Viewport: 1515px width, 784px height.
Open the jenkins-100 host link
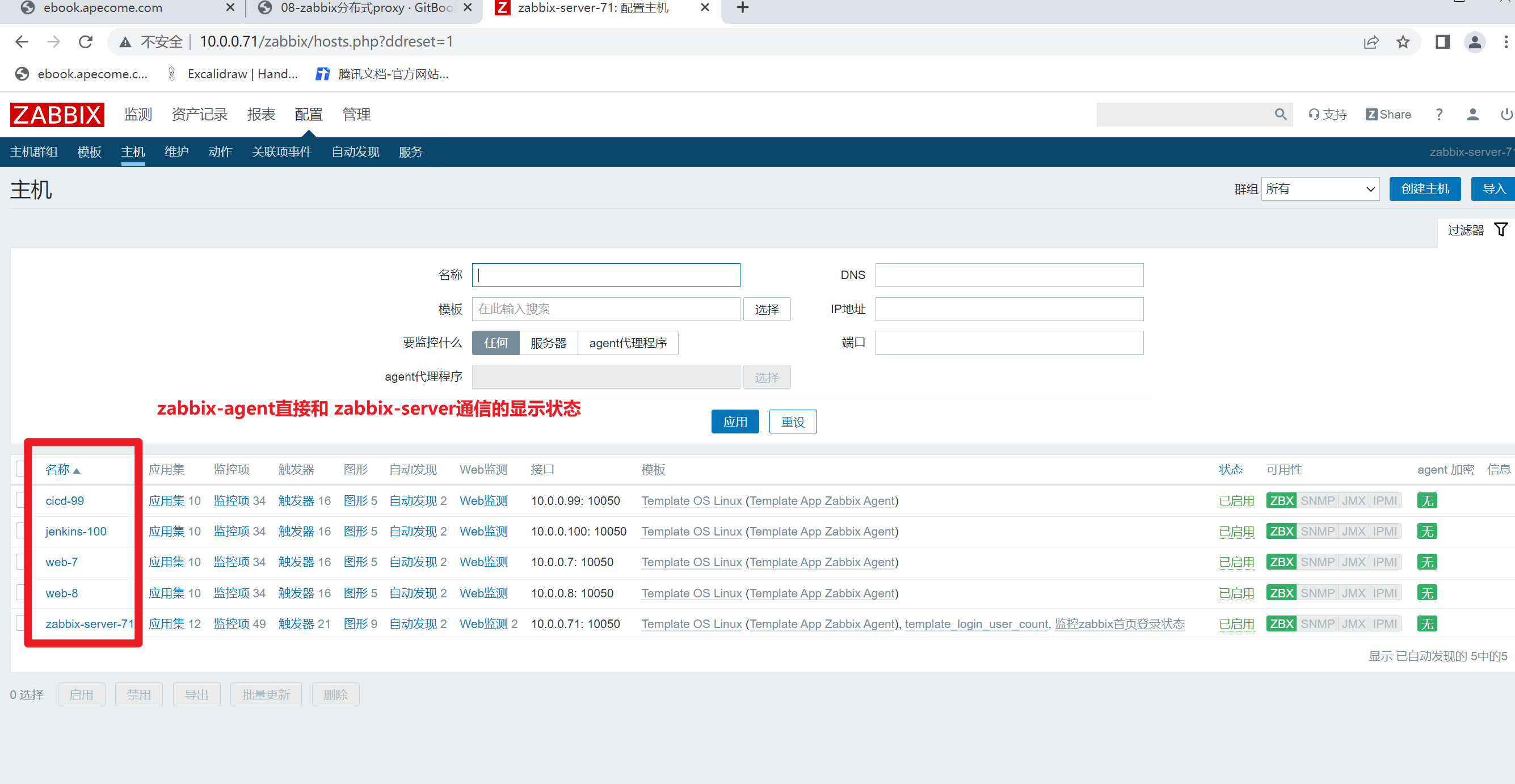tap(76, 531)
